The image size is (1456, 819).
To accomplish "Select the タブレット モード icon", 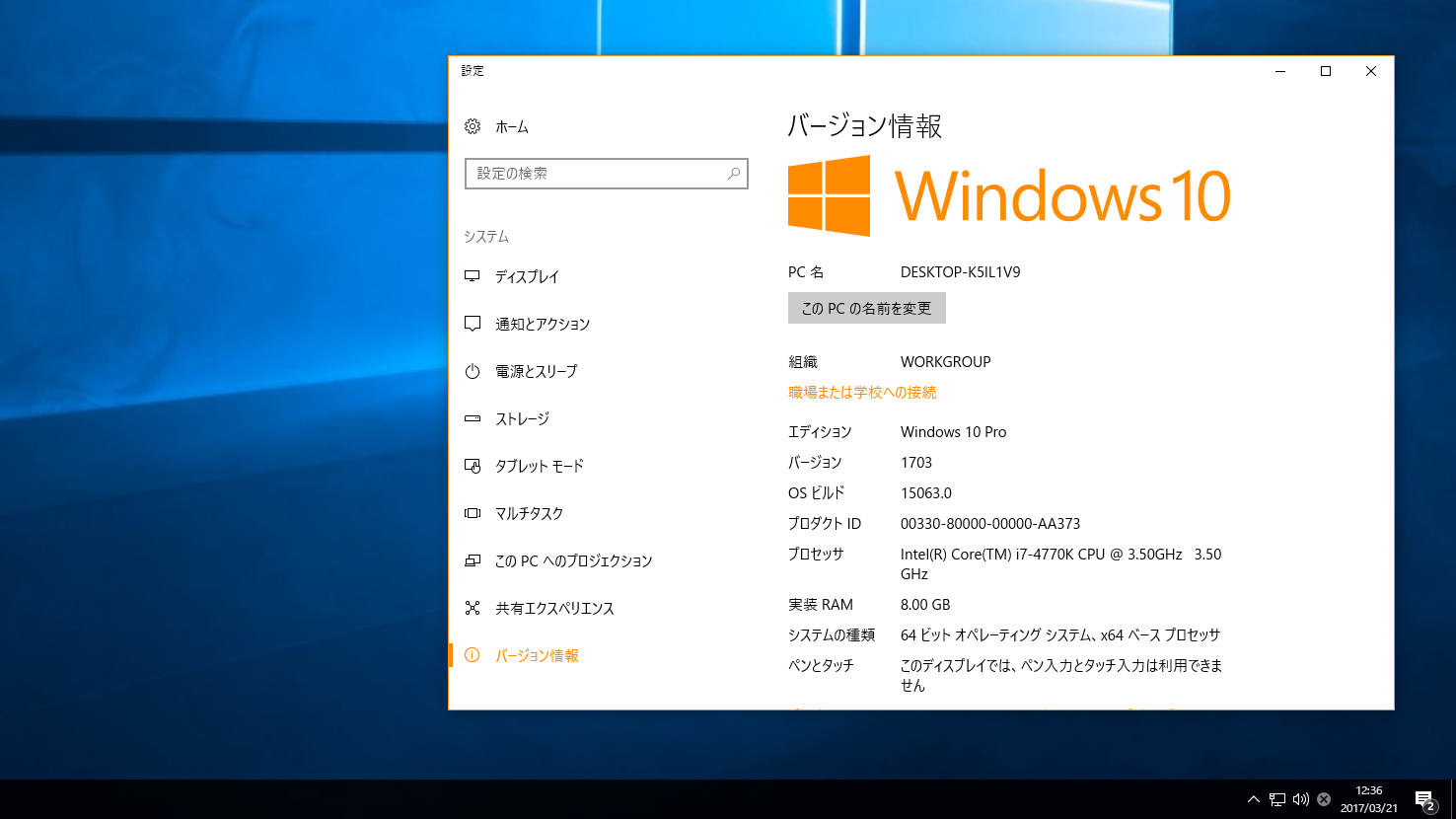I will coord(473,466).
